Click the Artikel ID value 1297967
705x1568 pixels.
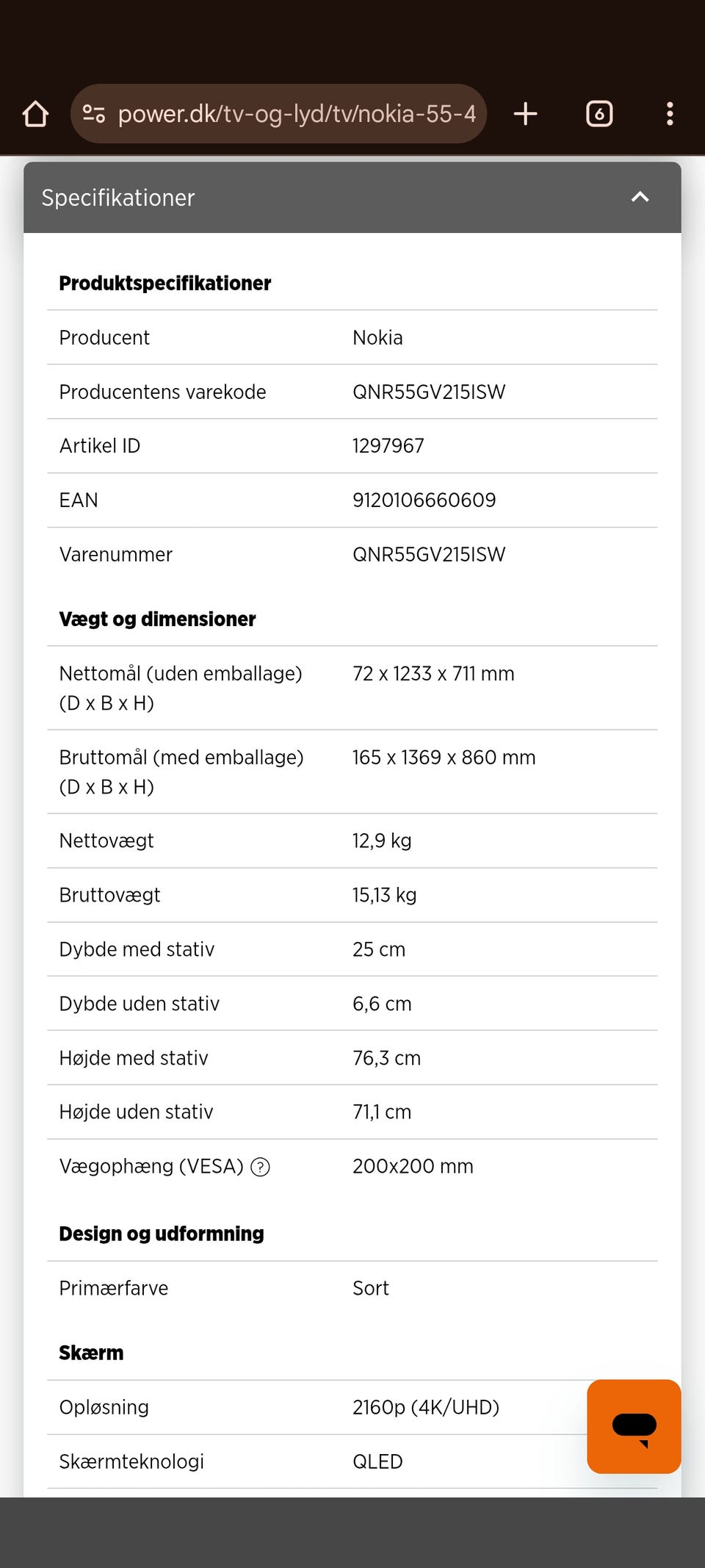[x=388, y=446]
